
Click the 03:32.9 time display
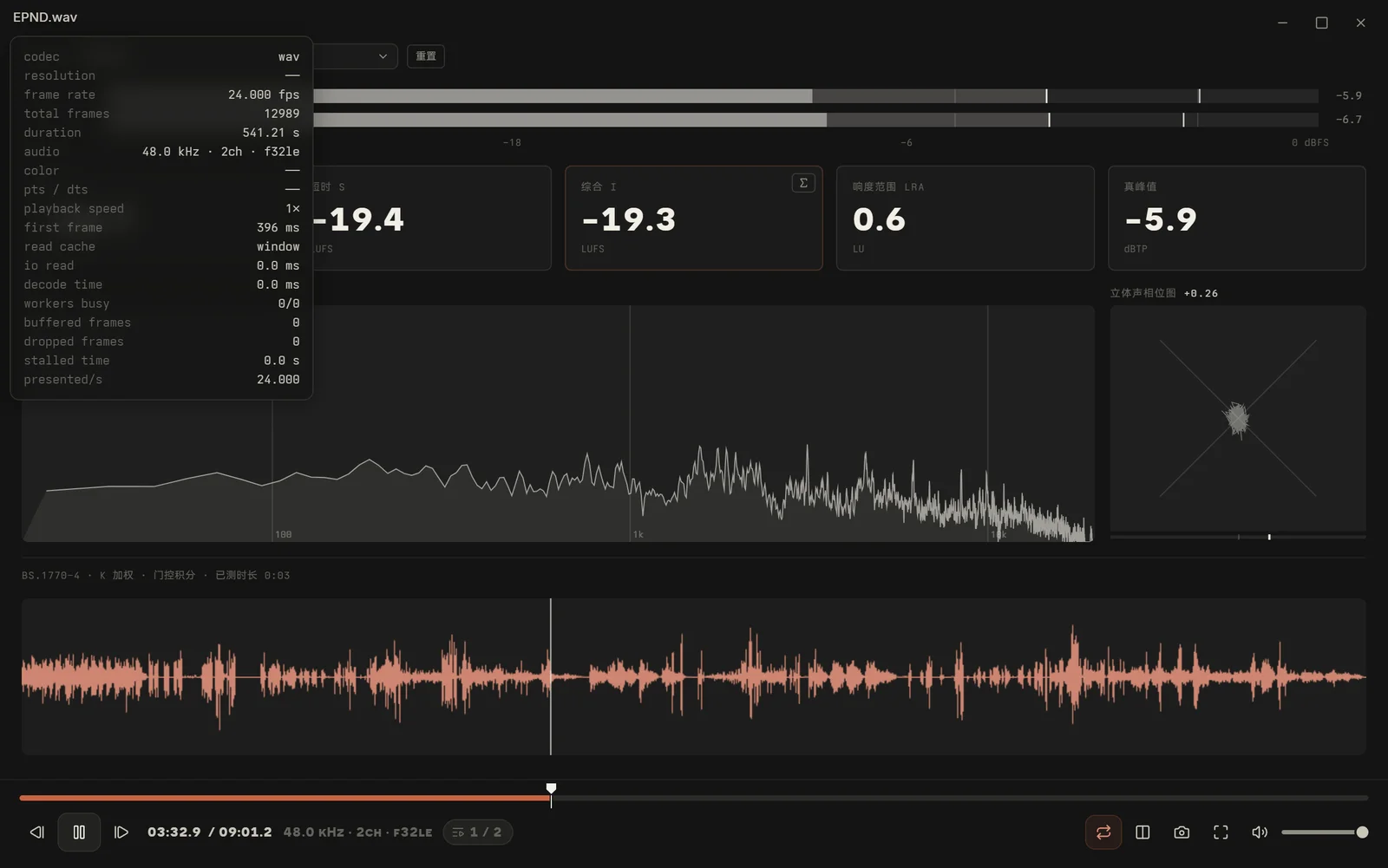173,832
